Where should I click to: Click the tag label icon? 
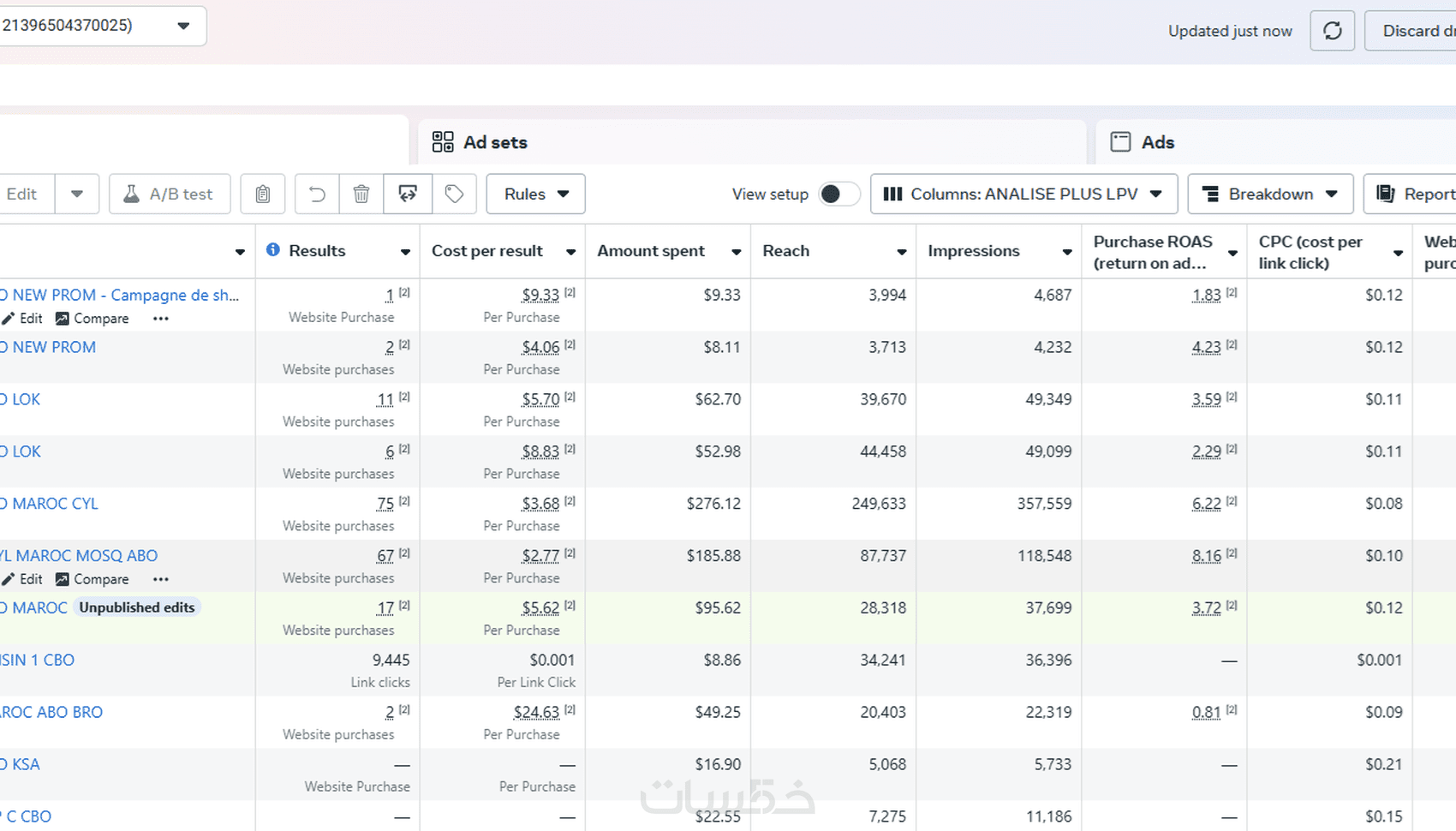[x=454, y=194]
